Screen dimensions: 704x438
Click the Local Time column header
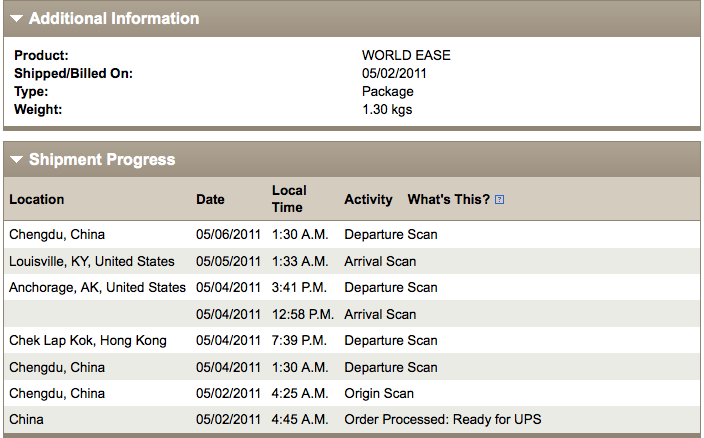289,199
